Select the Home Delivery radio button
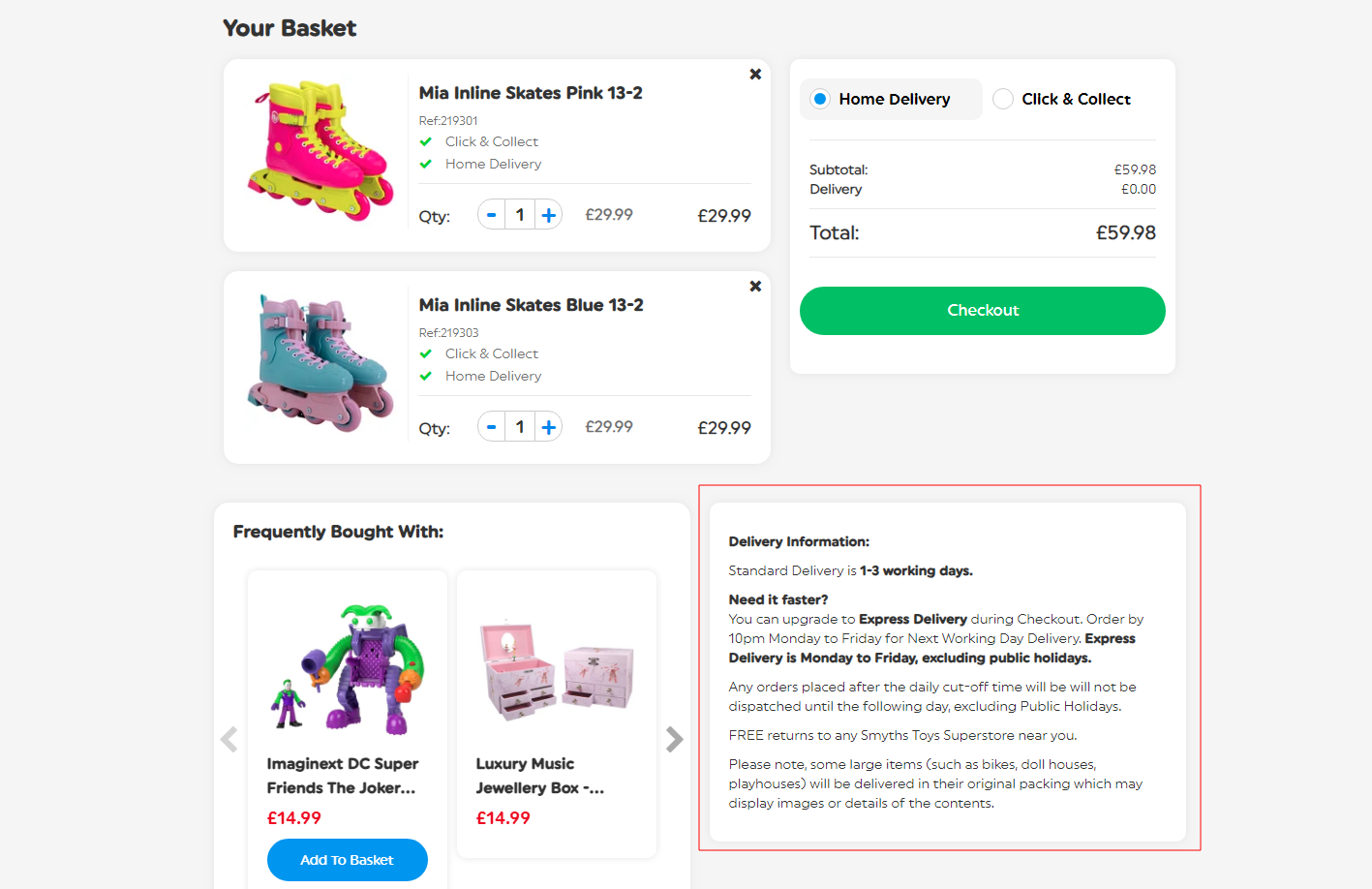Screen dimensions: 1372x889 point(821,99)
